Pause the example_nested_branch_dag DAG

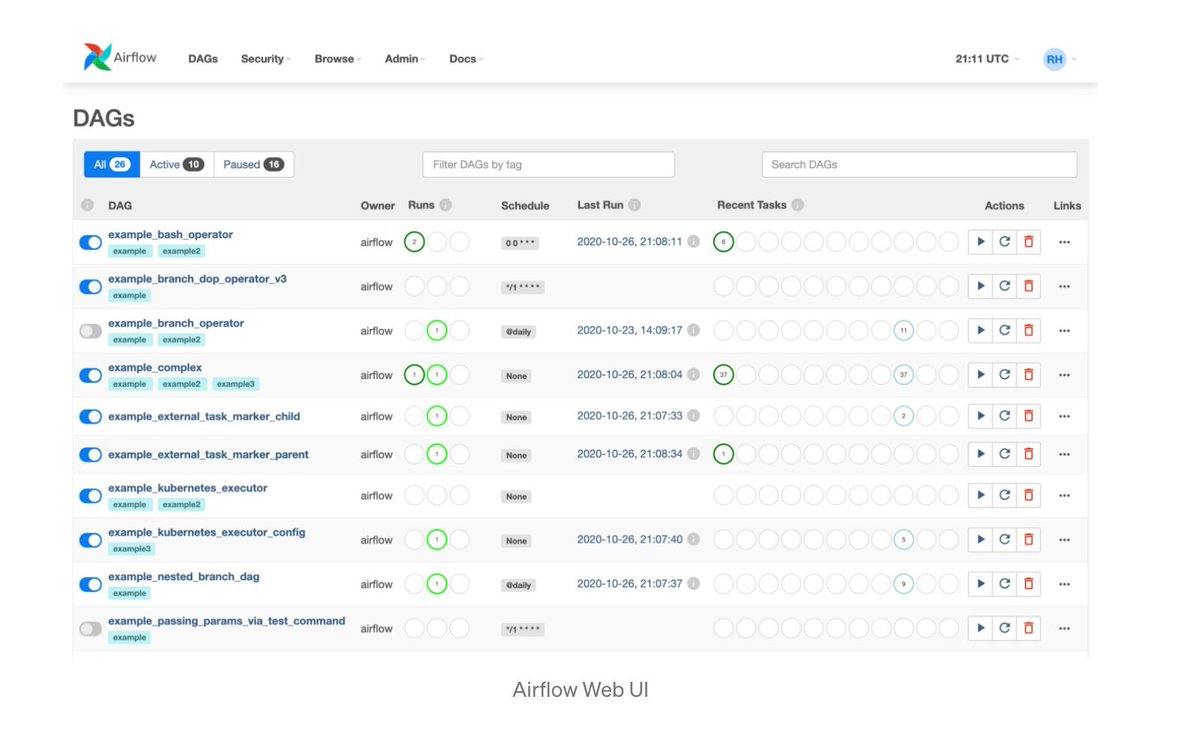[x=90, y=584]
